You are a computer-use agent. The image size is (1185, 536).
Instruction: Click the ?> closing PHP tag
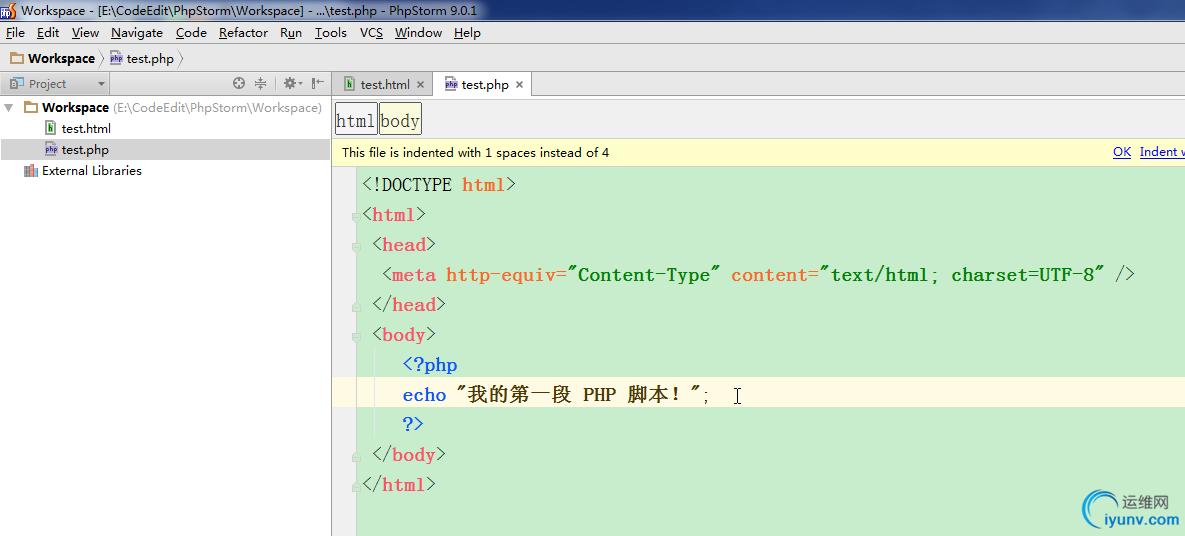pos(413,425)
